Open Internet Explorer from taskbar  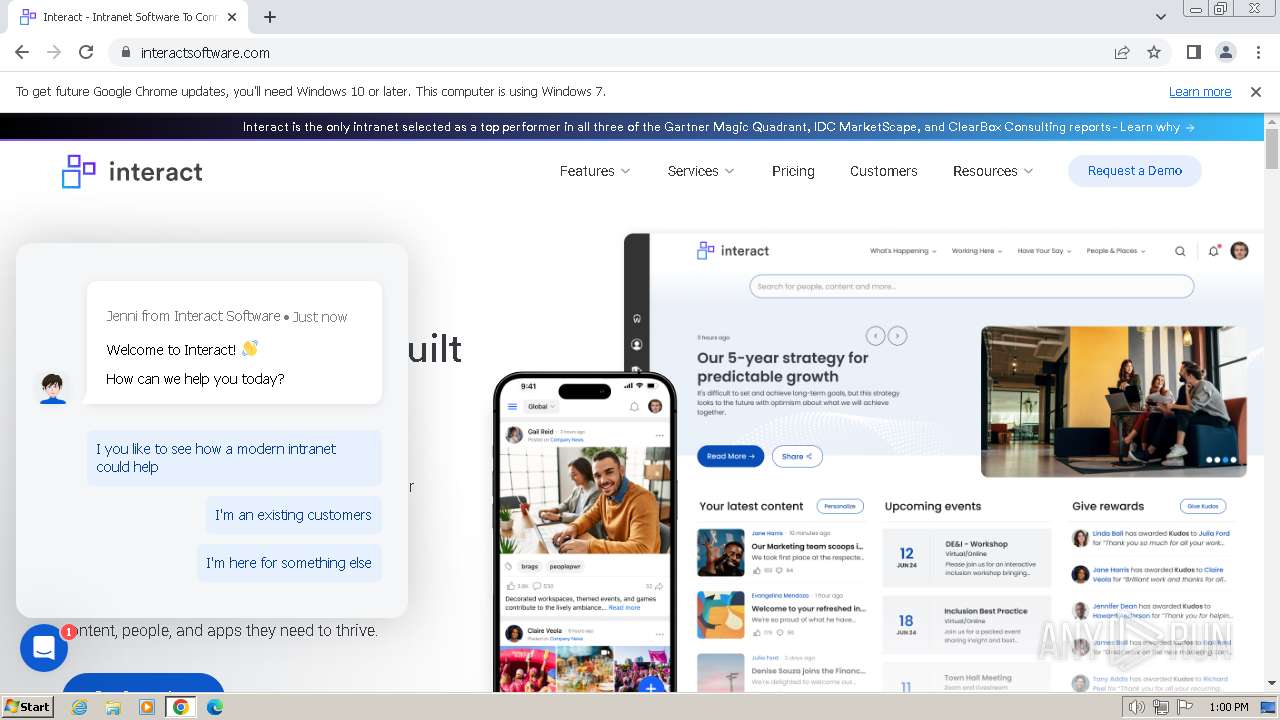click(x=79, y=707)
